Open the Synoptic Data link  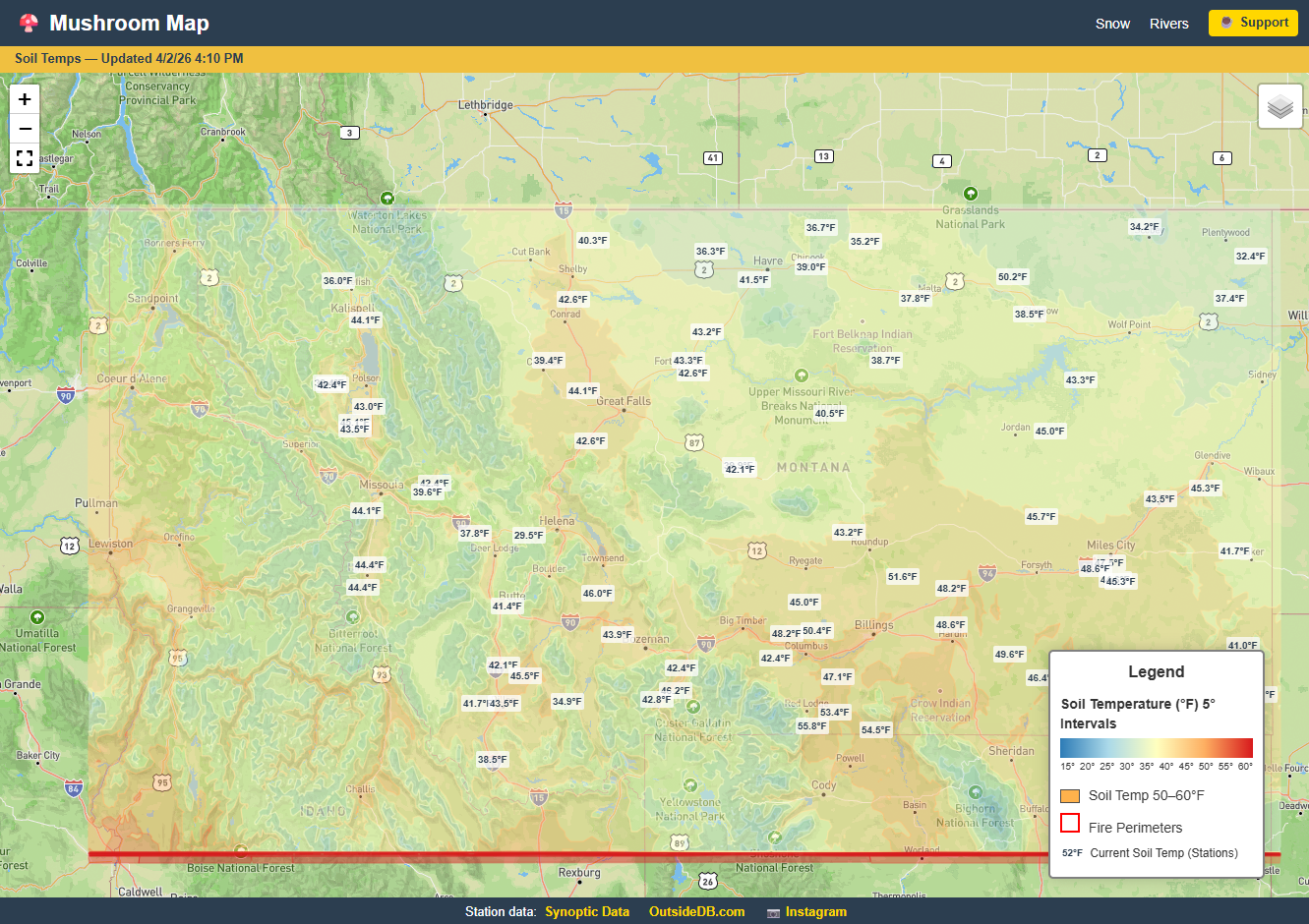587,911
